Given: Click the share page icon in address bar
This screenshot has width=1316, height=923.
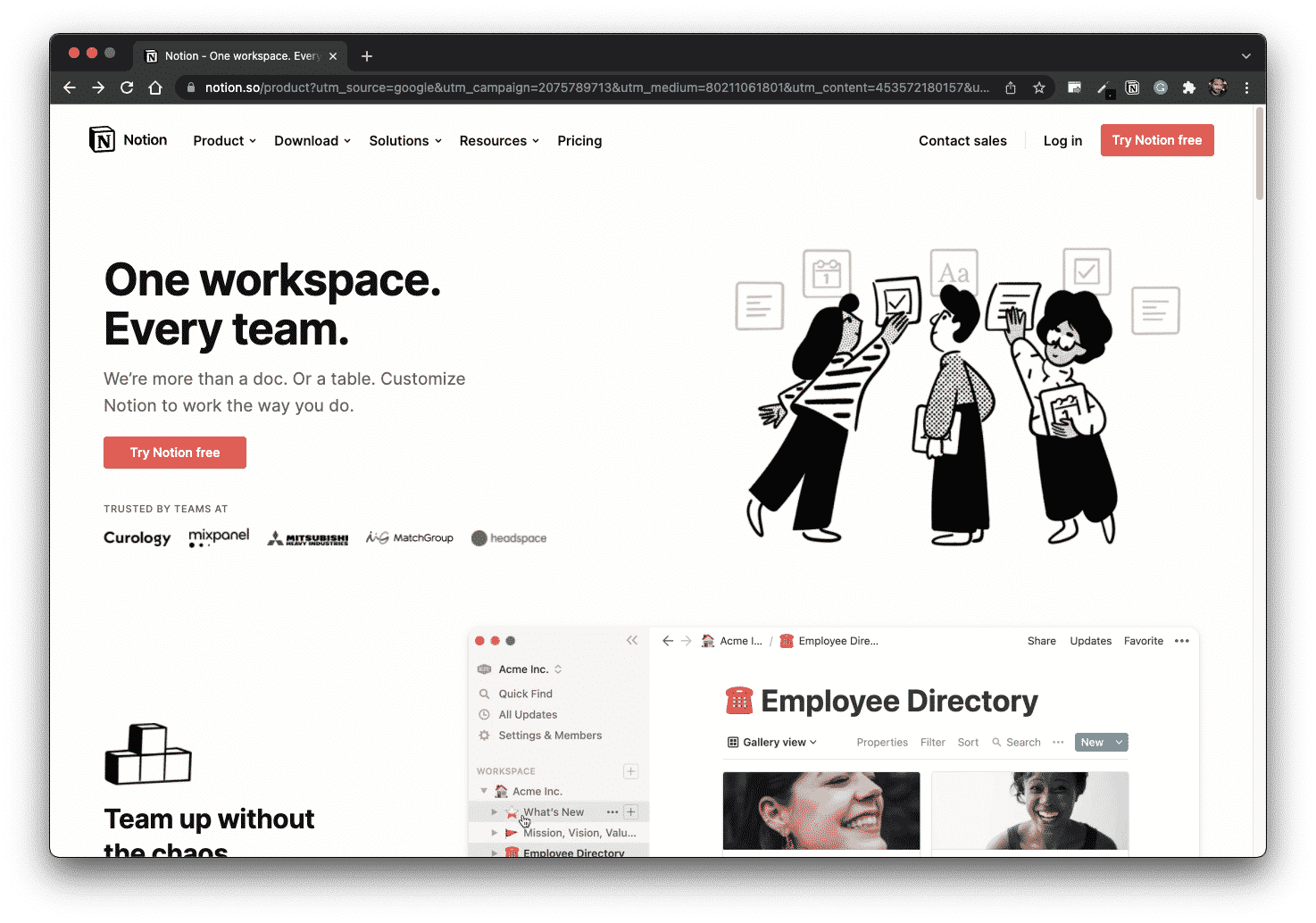Looking at the screenshot, I should [x=1011, y=87].
